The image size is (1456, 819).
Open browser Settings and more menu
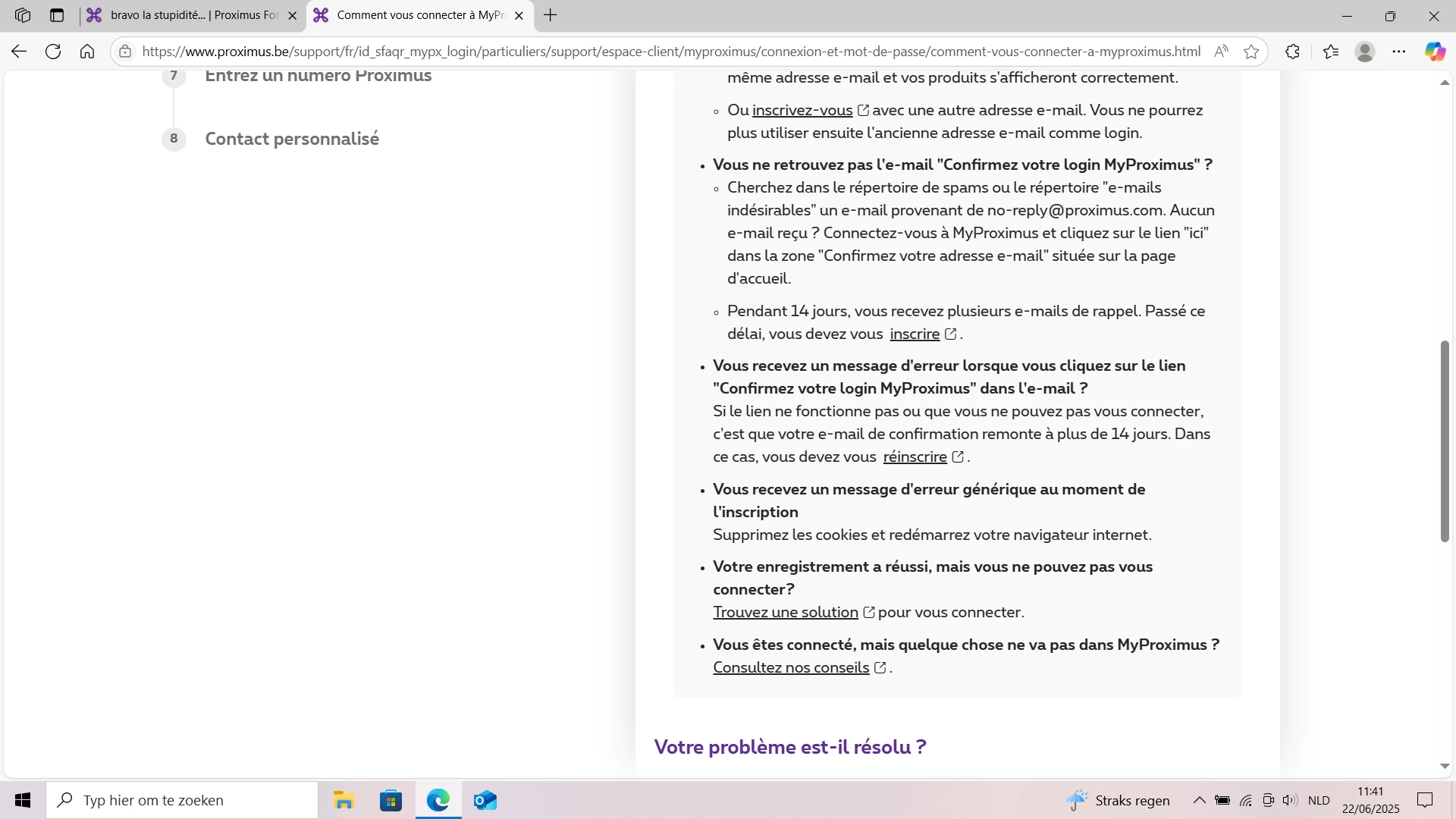1399,52
